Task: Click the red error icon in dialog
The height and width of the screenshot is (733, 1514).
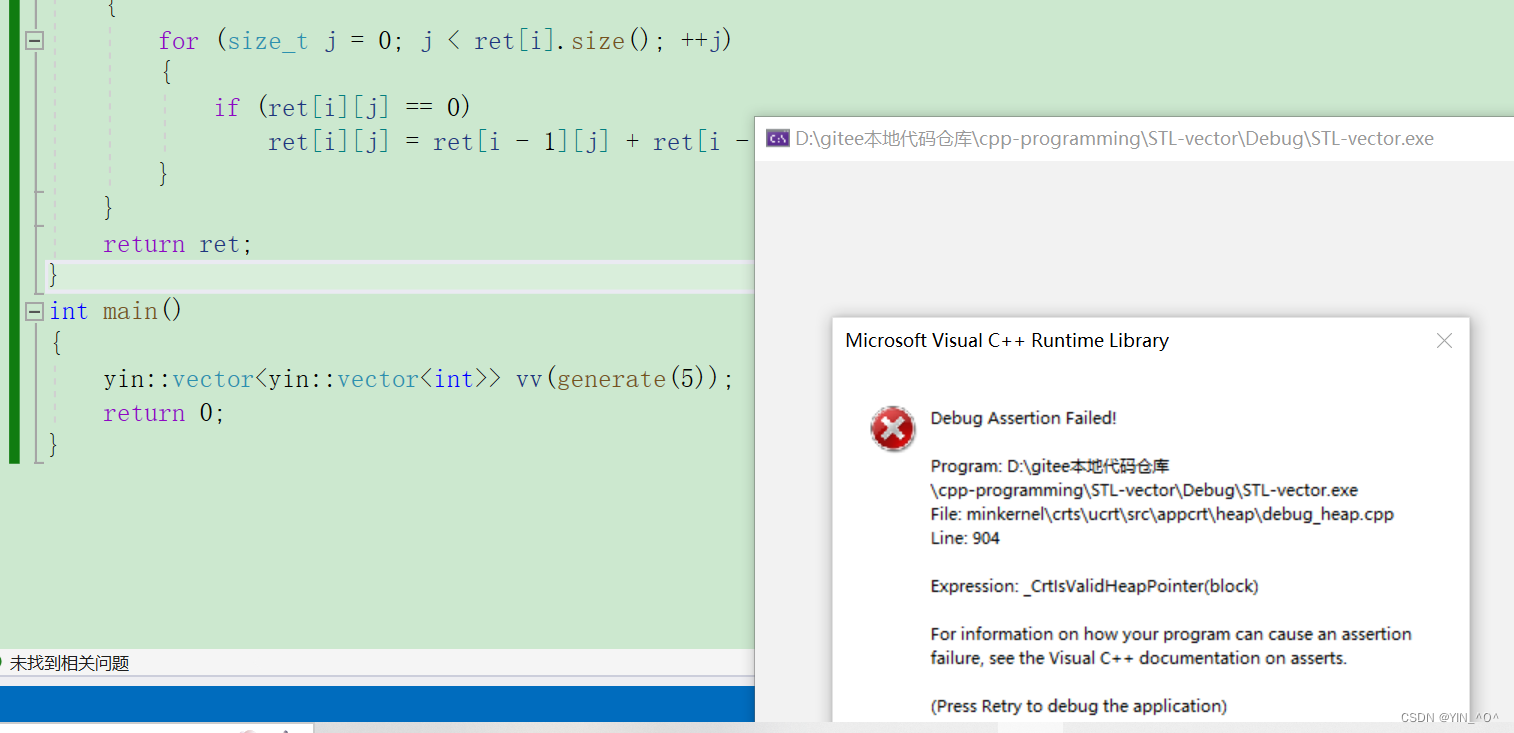Action: point(892,429)
